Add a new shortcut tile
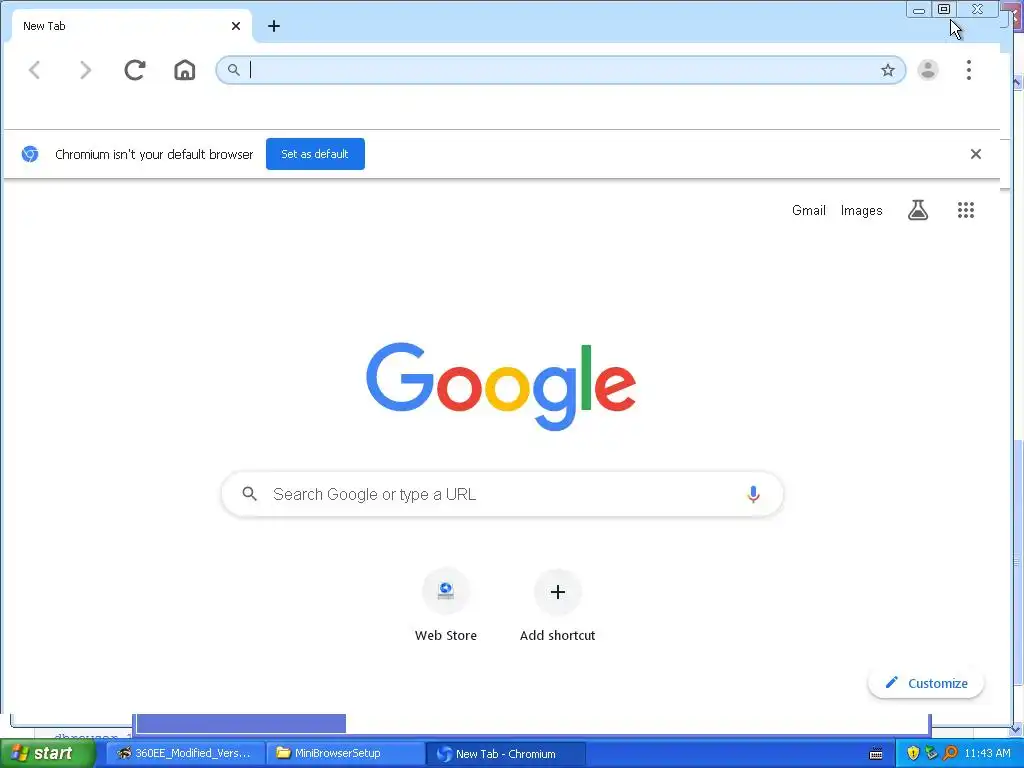Image resolution: width=1024 pixels, height=768 pixels. [558, 605]
